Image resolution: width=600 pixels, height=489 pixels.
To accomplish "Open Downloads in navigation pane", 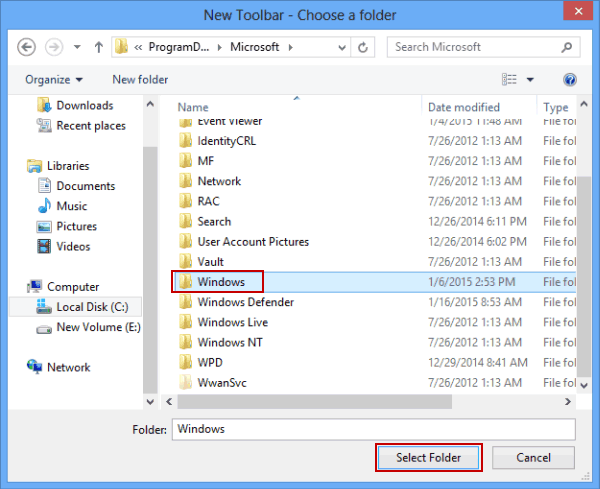I will [75, 105].
